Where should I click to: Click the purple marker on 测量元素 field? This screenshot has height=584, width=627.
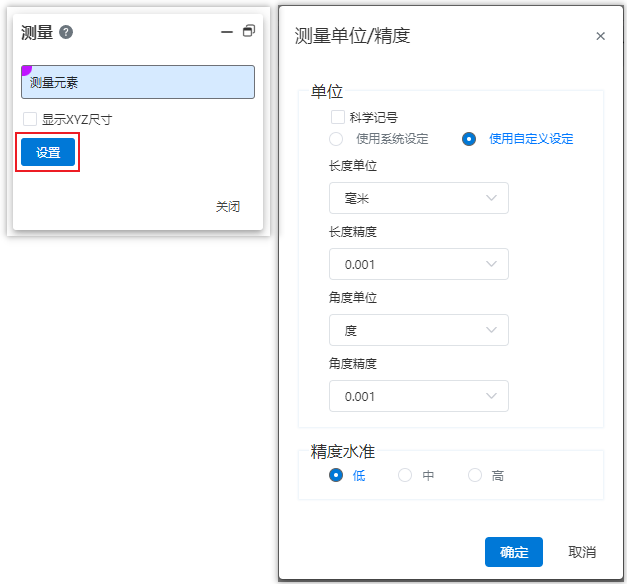26,70
